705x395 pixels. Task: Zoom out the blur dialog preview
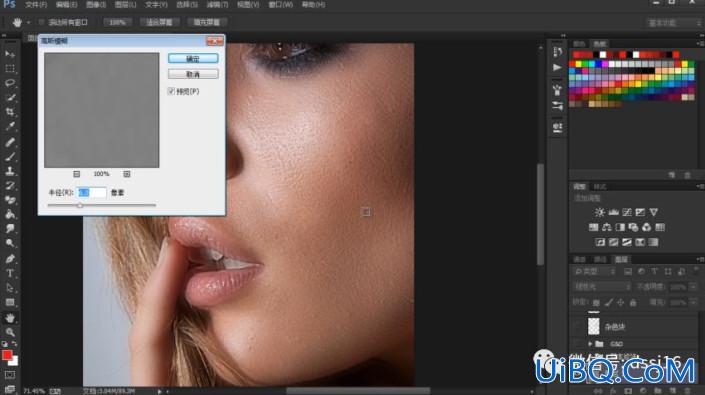pyautogui.click(x=76, y=174)
